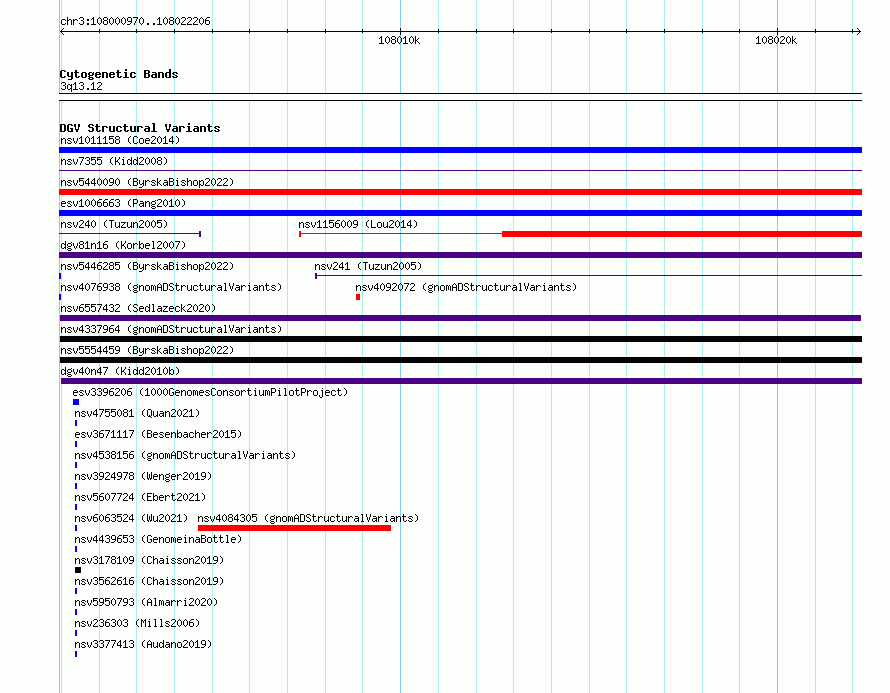
Task: Click the thin nsv240 variant line
Action: tap(130, 234)
